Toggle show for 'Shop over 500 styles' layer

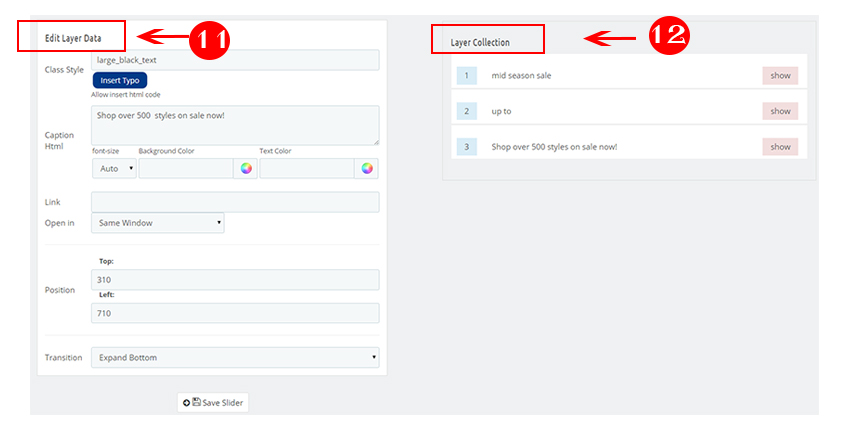pos(780,147)
